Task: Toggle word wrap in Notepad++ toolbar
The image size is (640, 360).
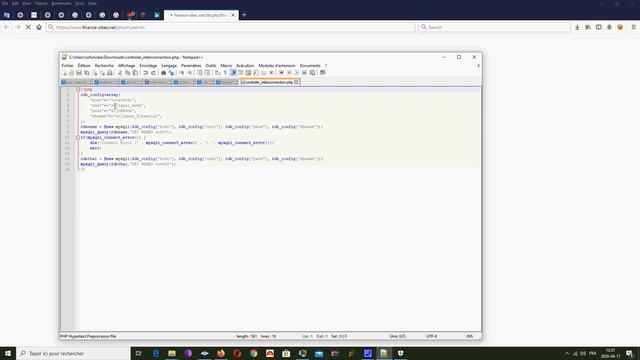Action: click(218, 73)
